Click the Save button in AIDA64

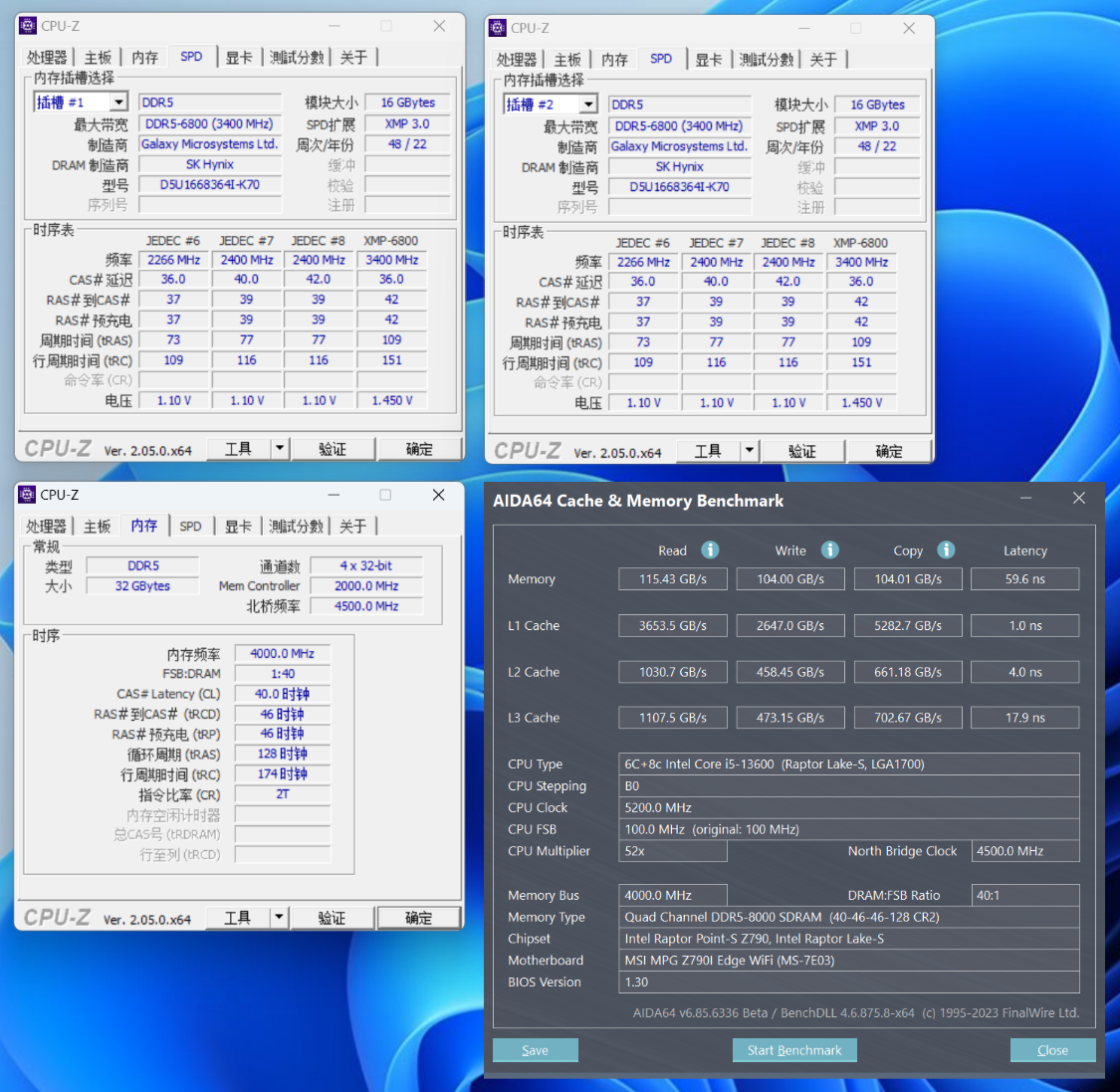pyautogui.click(x=535, y=1050)
